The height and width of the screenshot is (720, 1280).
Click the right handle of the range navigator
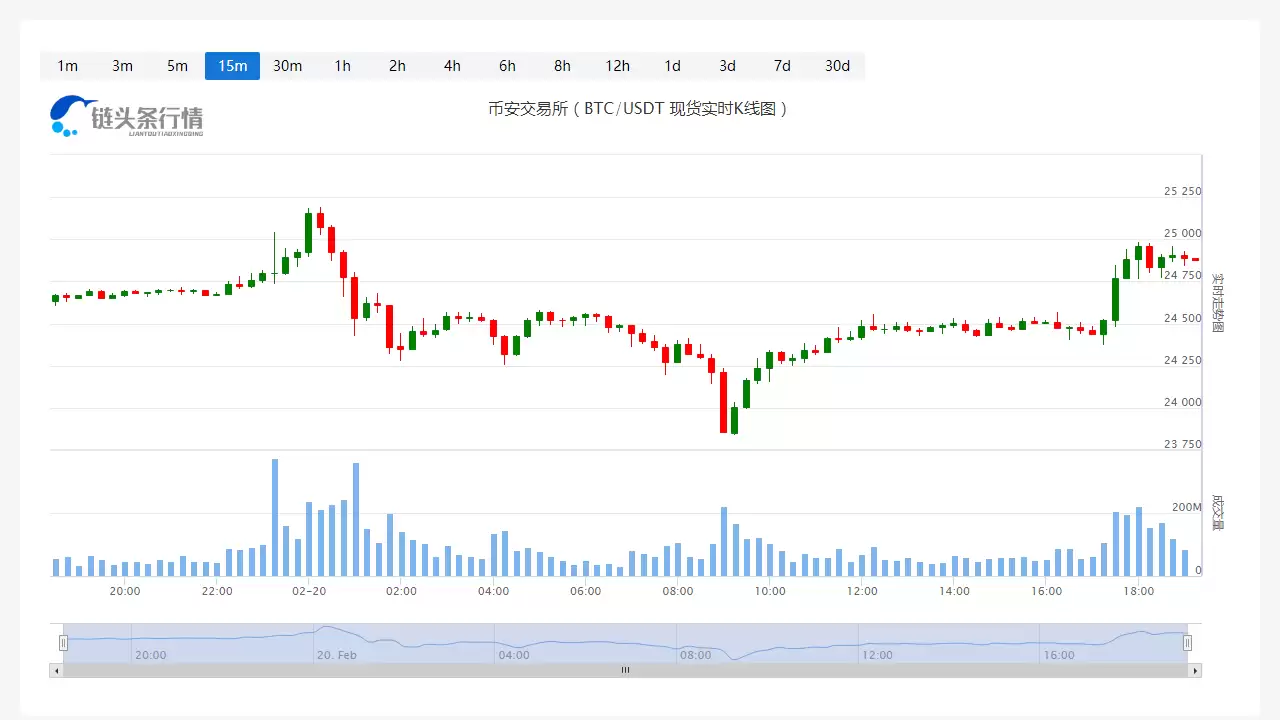click(x=1189, y=642)
